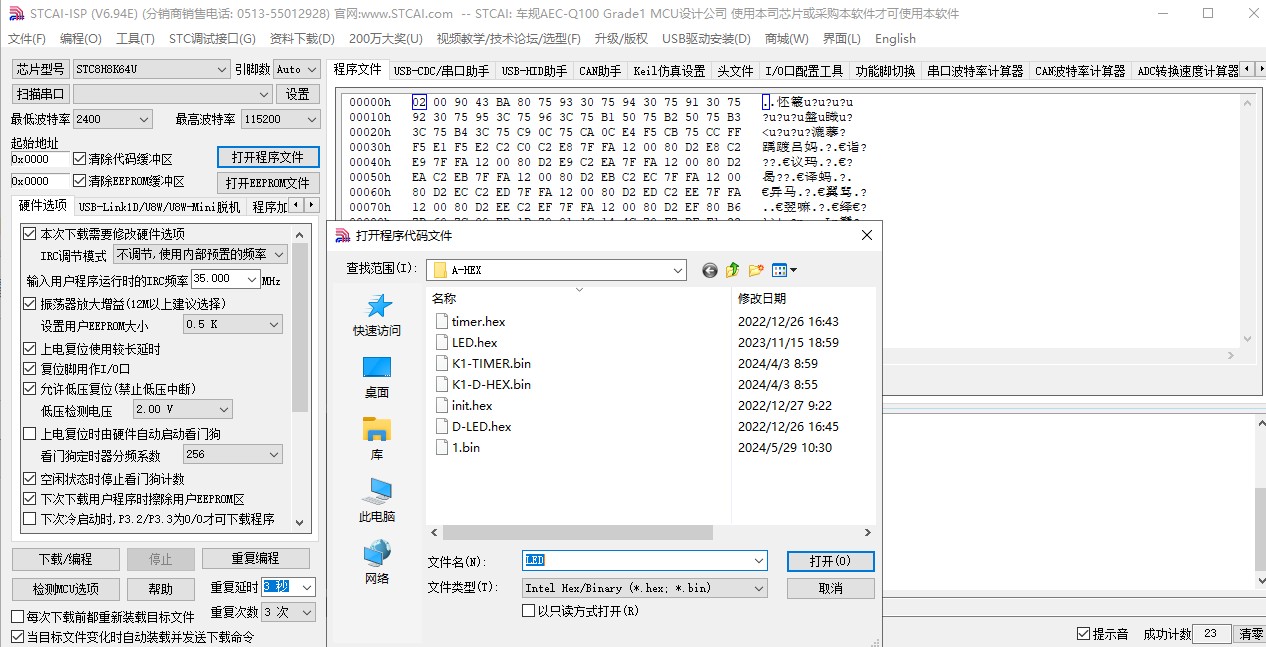
Task: Toggle 振荡器放大增益 checkbox
Action: coord(29,303)
